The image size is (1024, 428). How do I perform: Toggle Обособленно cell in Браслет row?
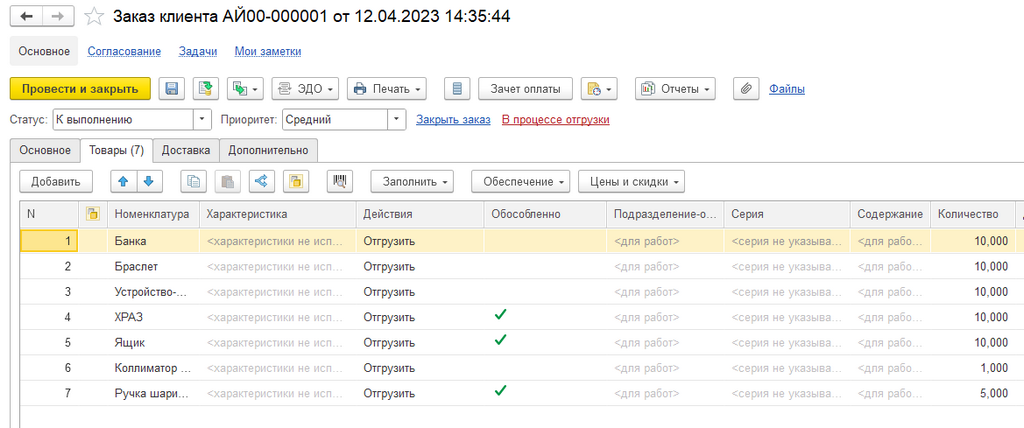pyautogui.click(x=545, y=267)
